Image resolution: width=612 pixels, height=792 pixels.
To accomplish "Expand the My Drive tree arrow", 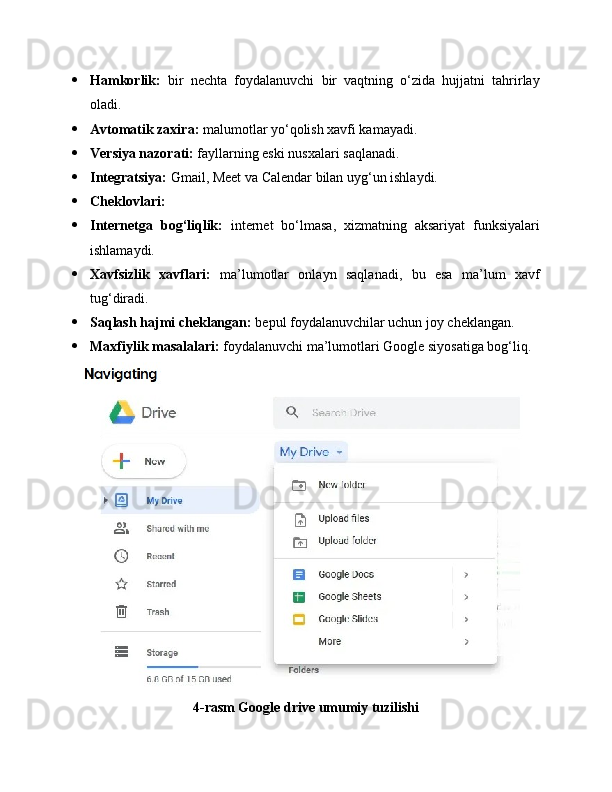I will [106, 500].
